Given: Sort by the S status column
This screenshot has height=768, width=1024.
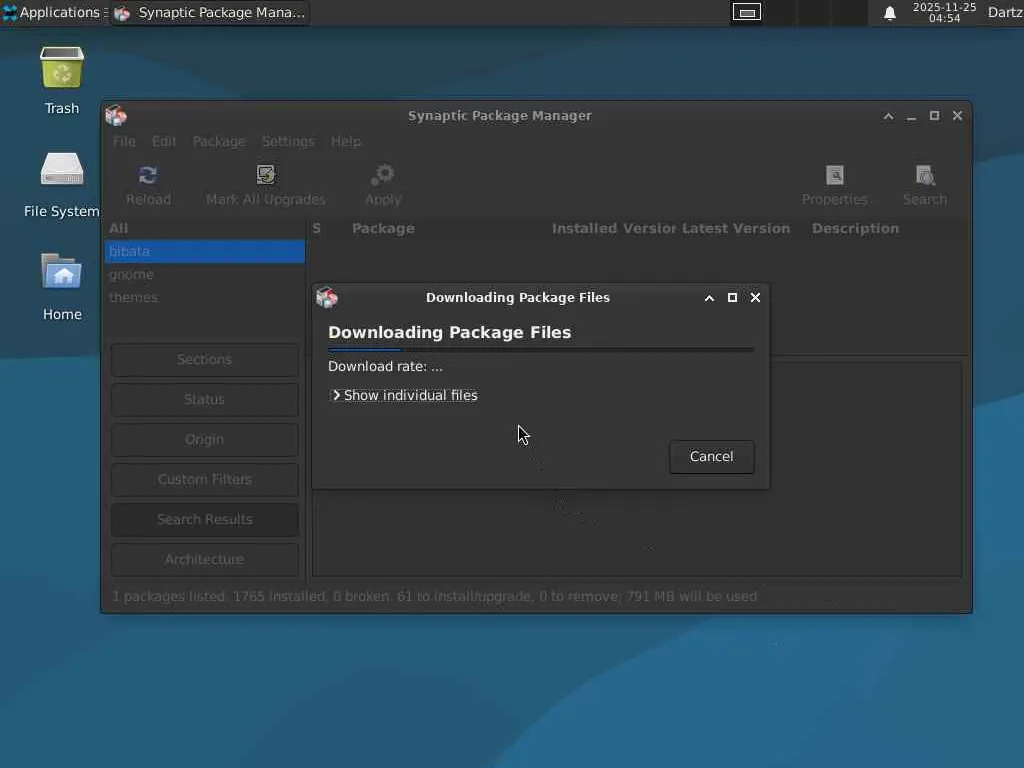Looking at the screenshot, I should (317, 229).
